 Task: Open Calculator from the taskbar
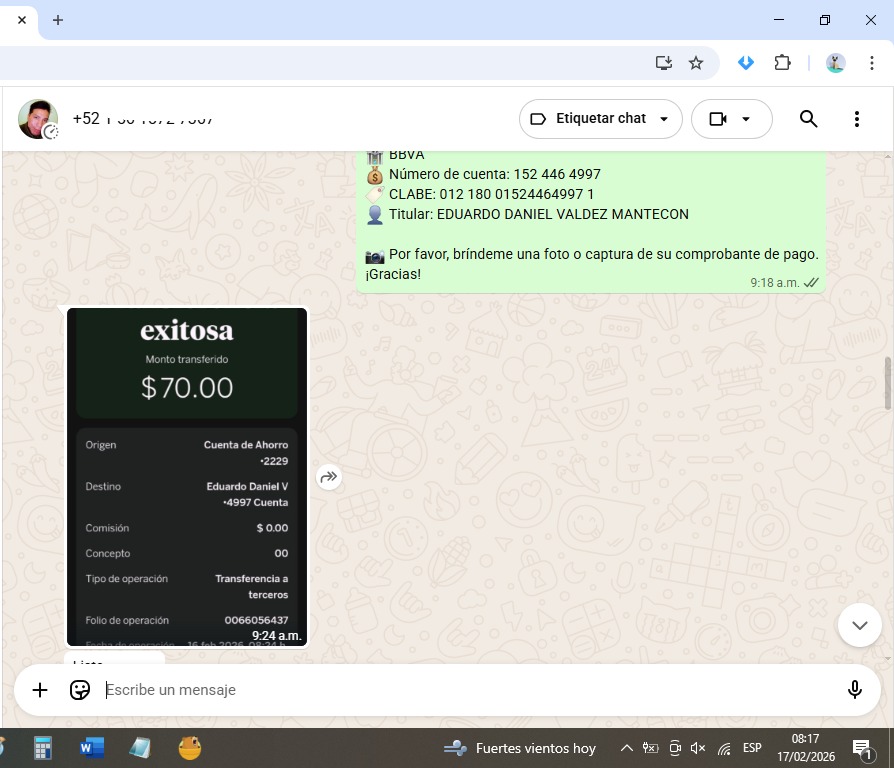point(43,748)
